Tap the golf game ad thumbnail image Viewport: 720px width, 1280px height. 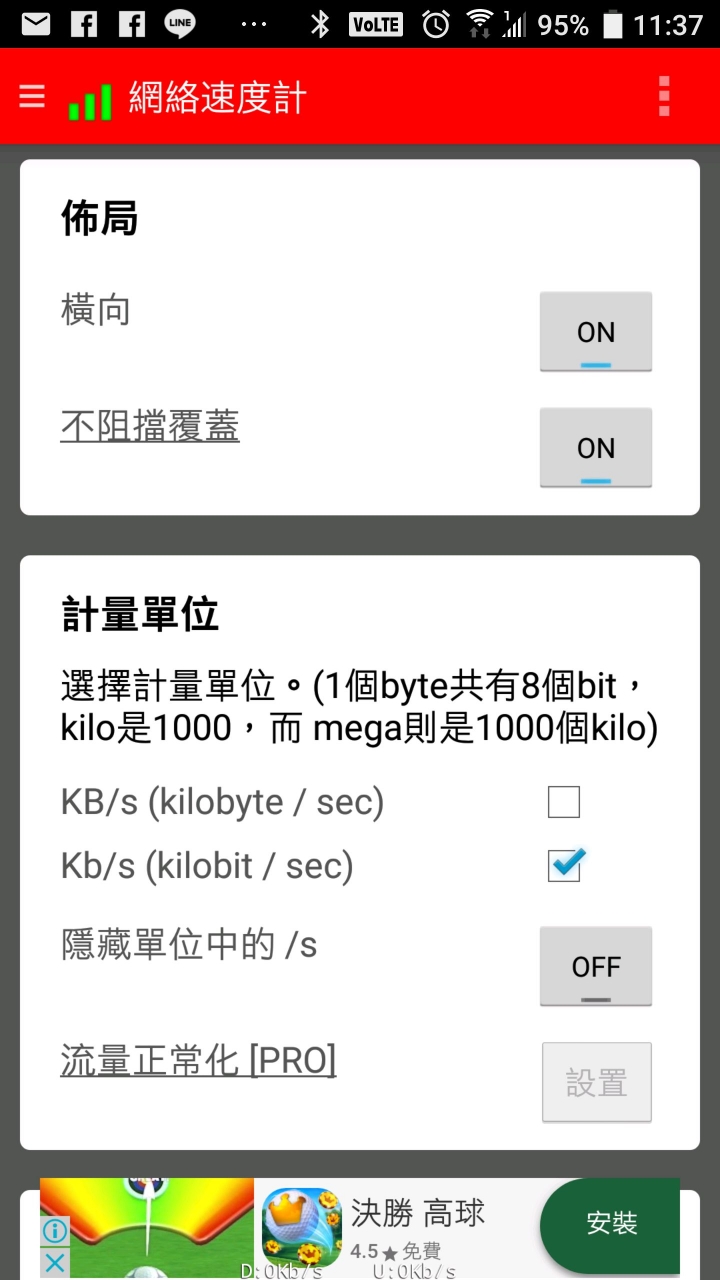pyautogui.click(x=147, y=1228)
